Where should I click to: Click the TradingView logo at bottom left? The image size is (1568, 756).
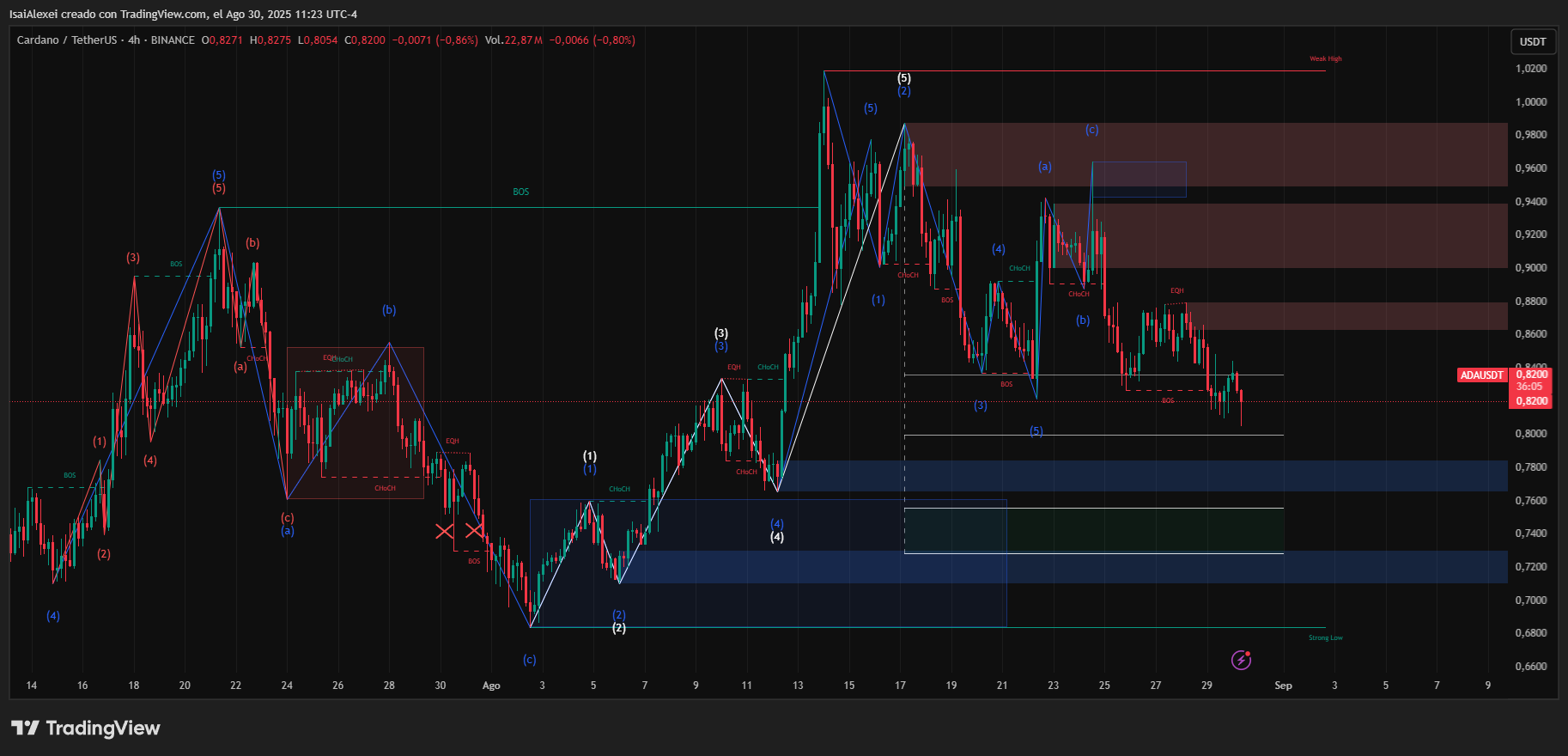[86, 729]
